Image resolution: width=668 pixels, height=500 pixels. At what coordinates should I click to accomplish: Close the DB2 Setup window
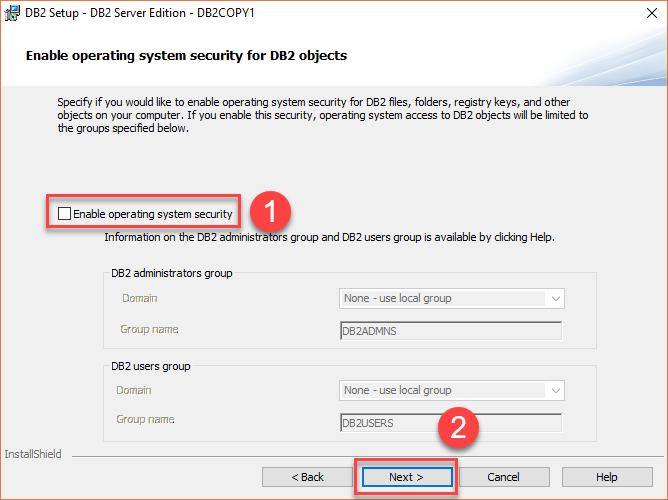(652, 13)
